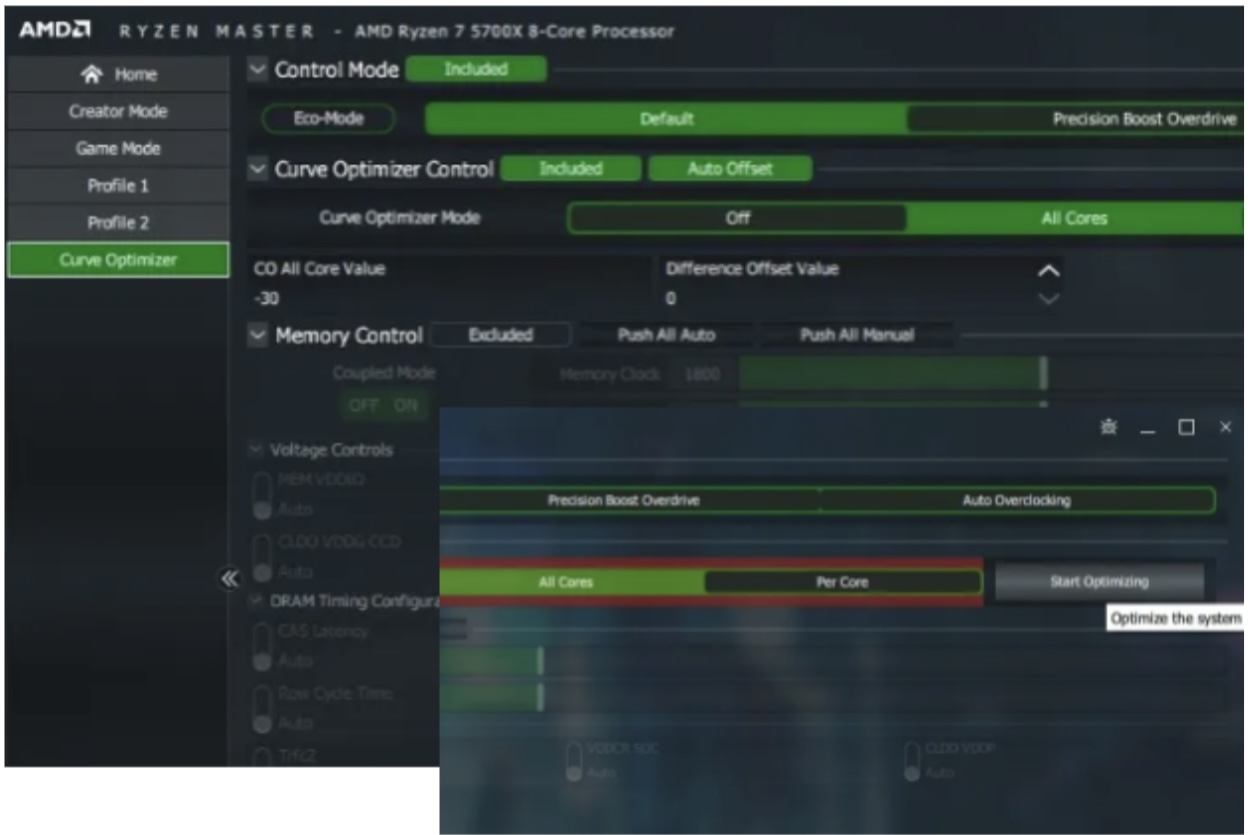Increase the Difference Offset Value

(1048, 270)
